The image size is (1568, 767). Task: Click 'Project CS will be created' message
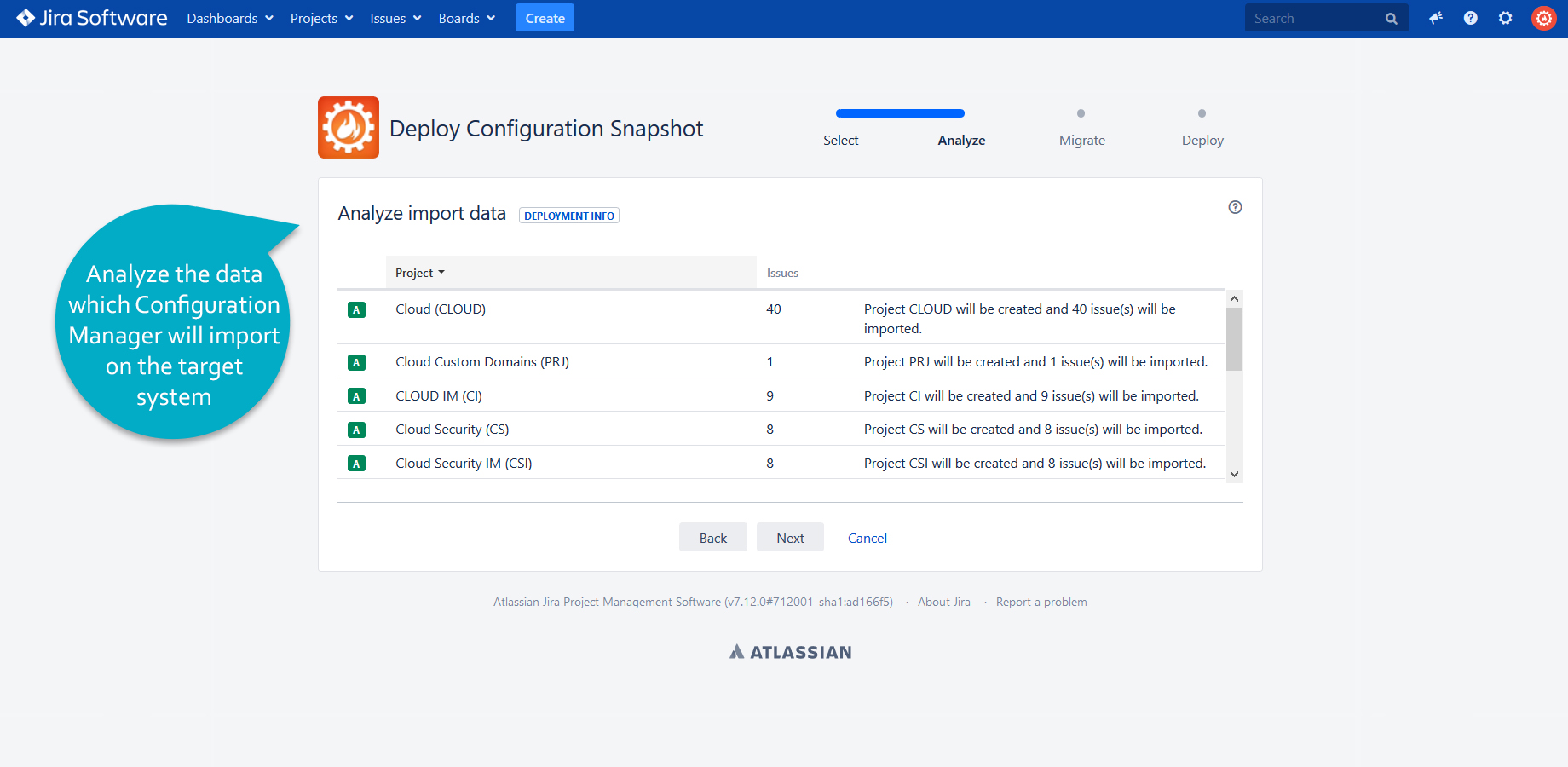(x=1033, y=430)
